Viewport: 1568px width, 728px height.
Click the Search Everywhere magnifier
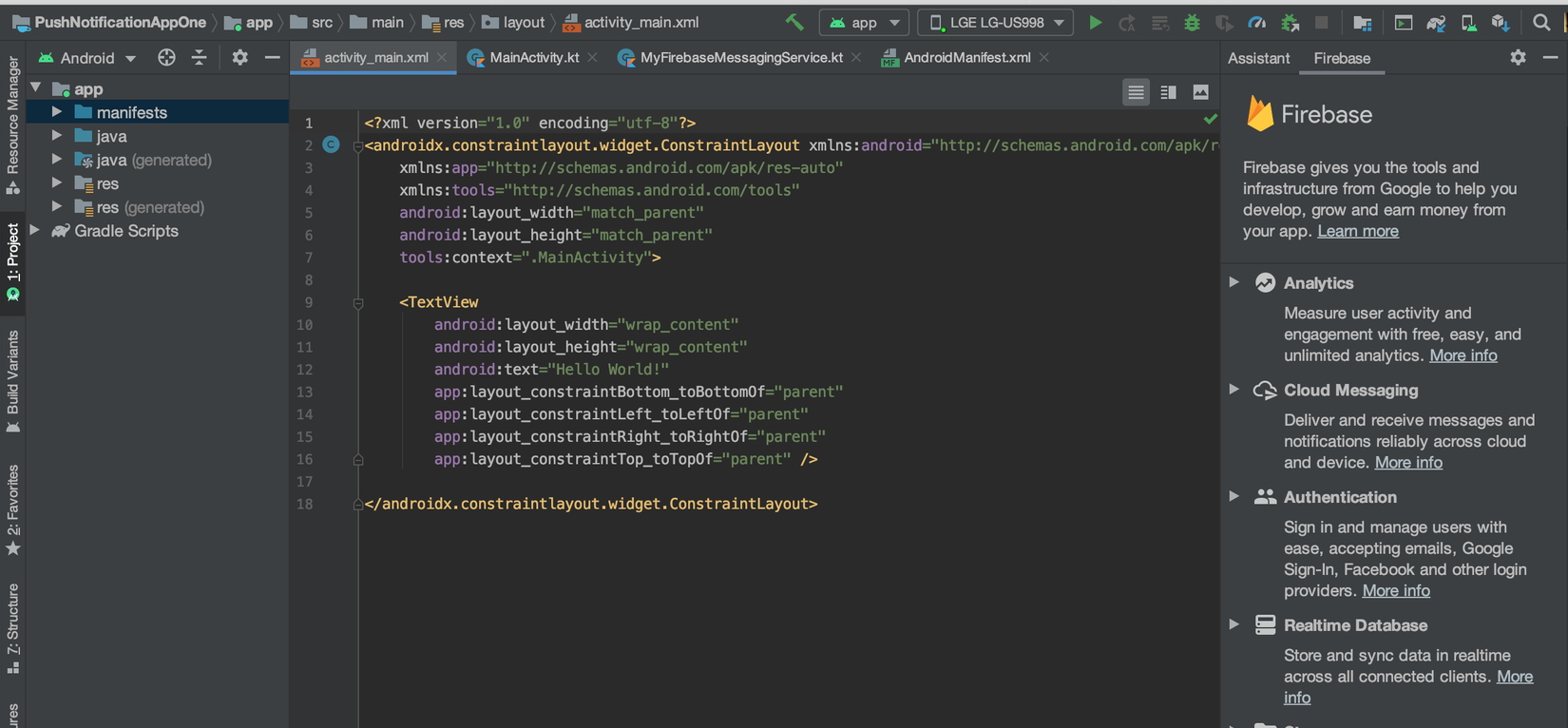pyautogui.click(x=1541, y=22)
